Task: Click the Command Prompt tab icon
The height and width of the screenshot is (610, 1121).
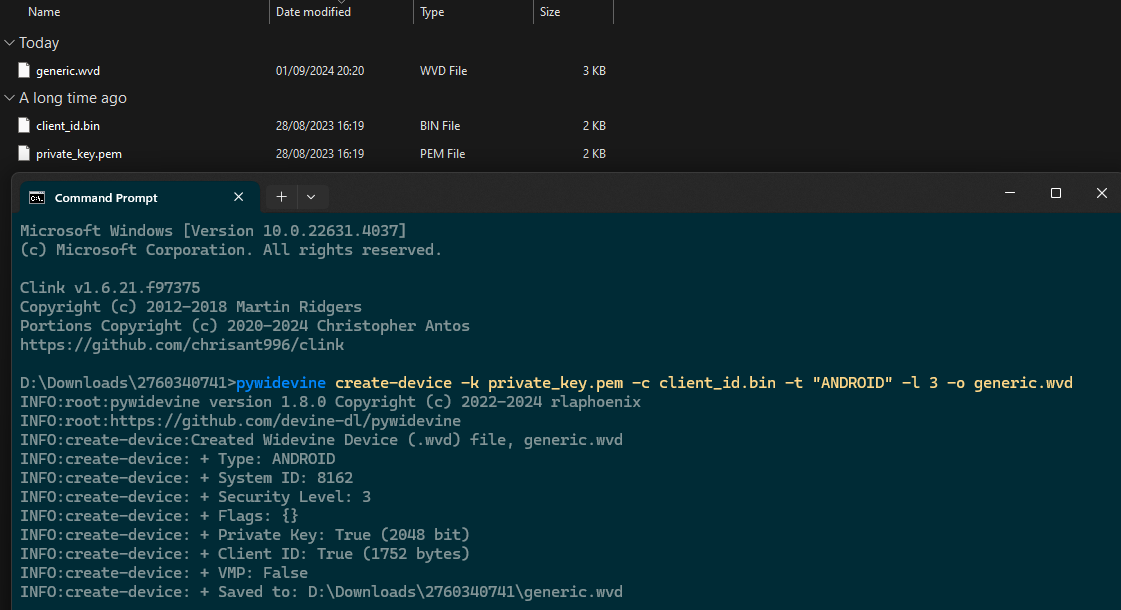Action: point(36,198)
